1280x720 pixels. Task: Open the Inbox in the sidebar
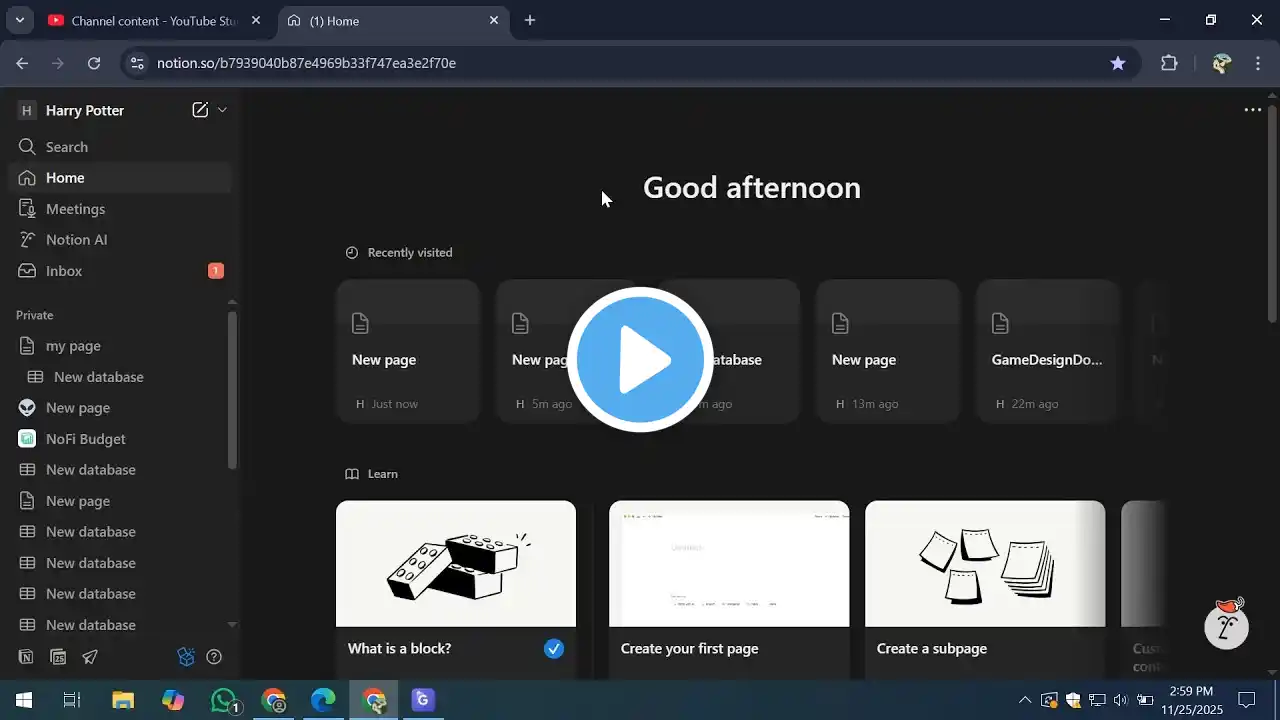[x=120, y=271]
